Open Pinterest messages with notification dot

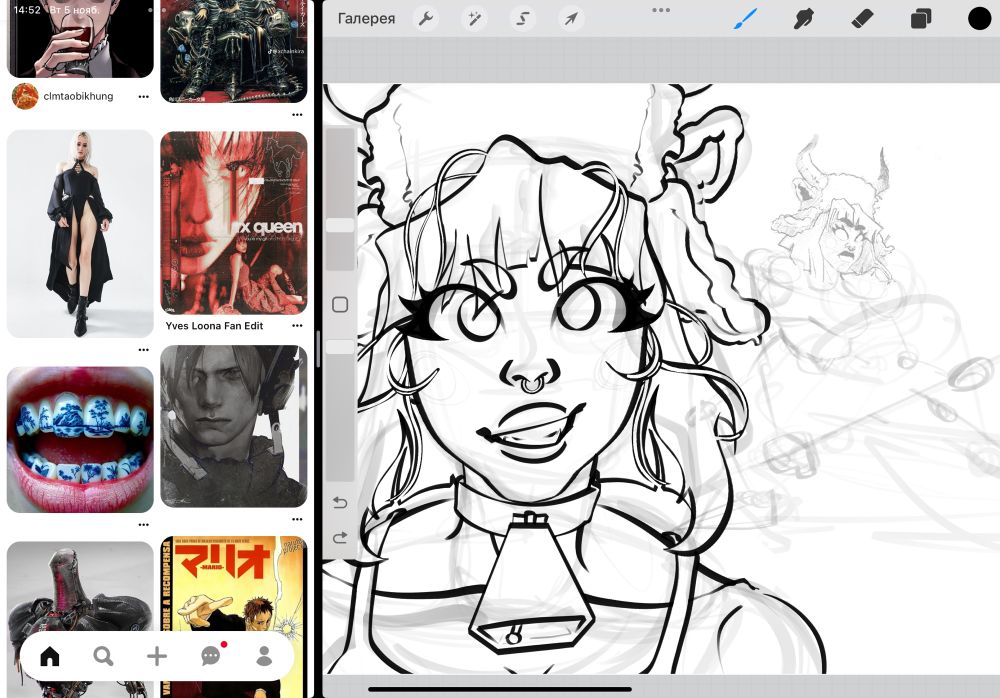(x=212, y=655)
